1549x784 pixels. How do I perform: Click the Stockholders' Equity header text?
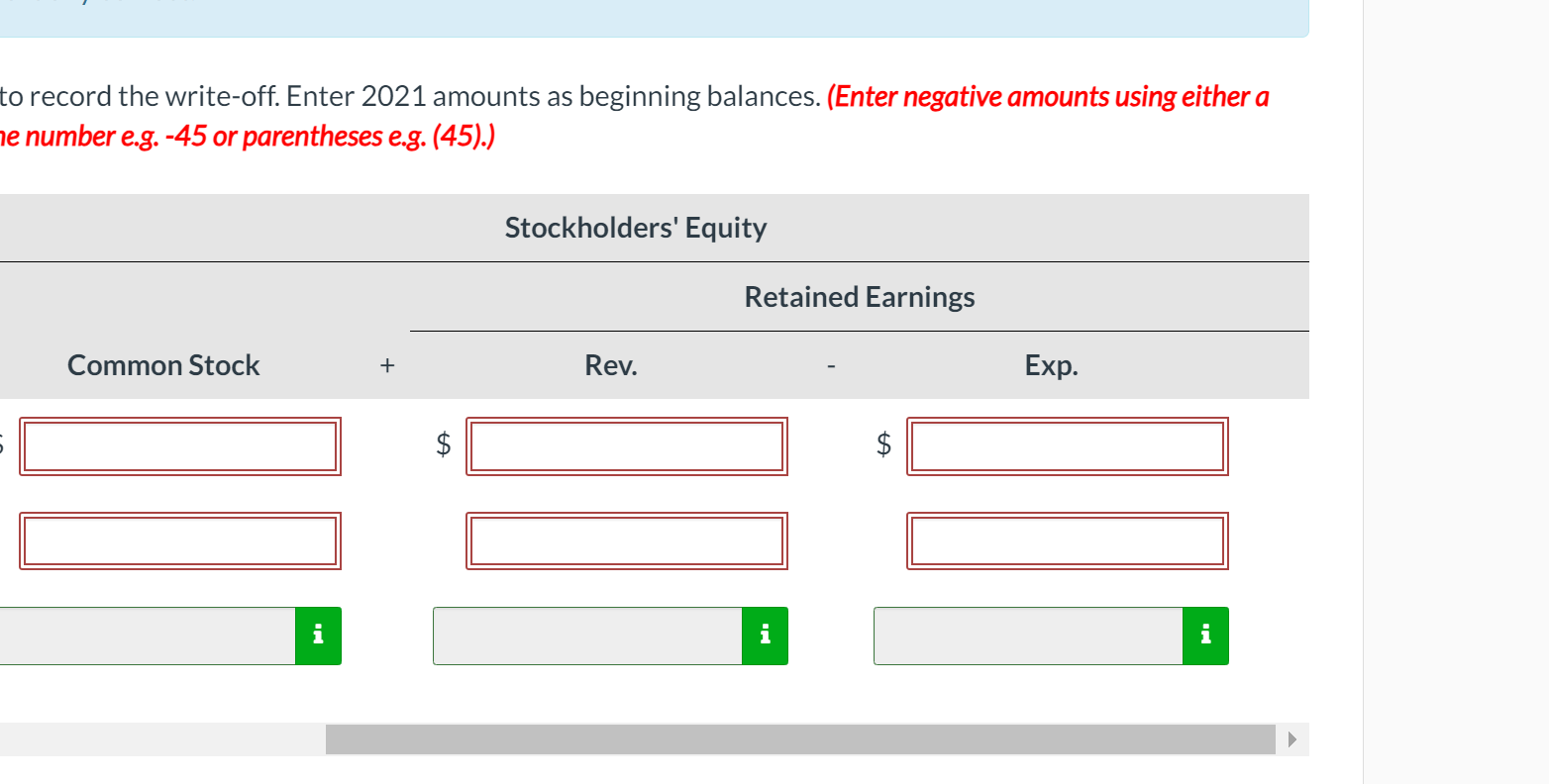636,228
